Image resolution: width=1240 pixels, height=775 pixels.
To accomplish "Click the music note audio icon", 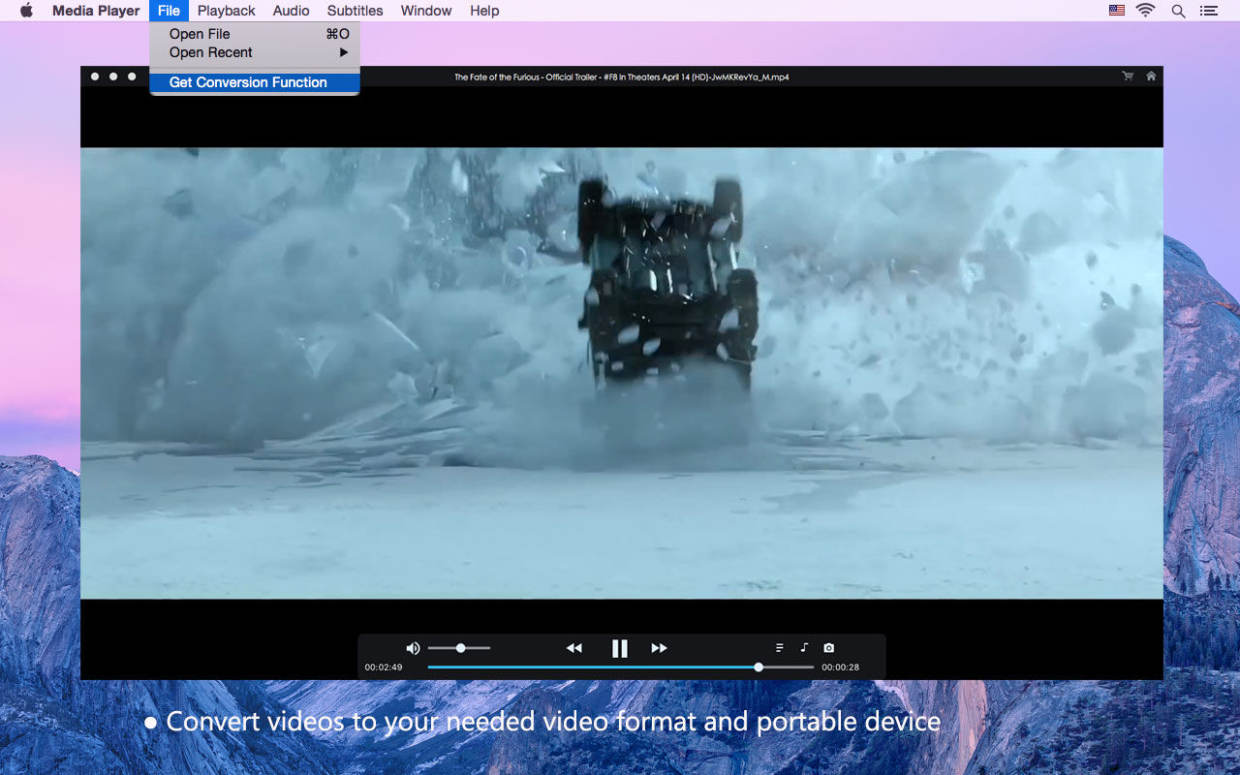I will (804, 648).
